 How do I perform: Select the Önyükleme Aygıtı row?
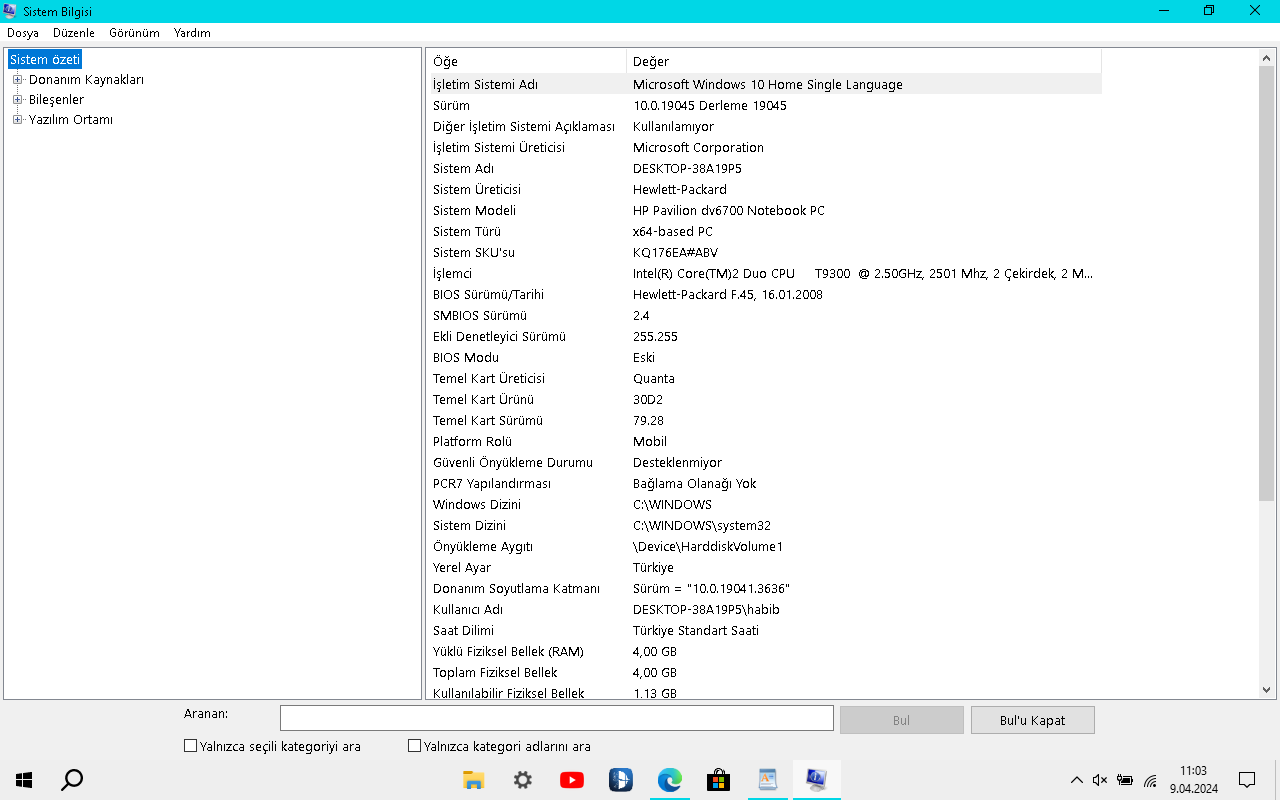(x=765, y=546)
